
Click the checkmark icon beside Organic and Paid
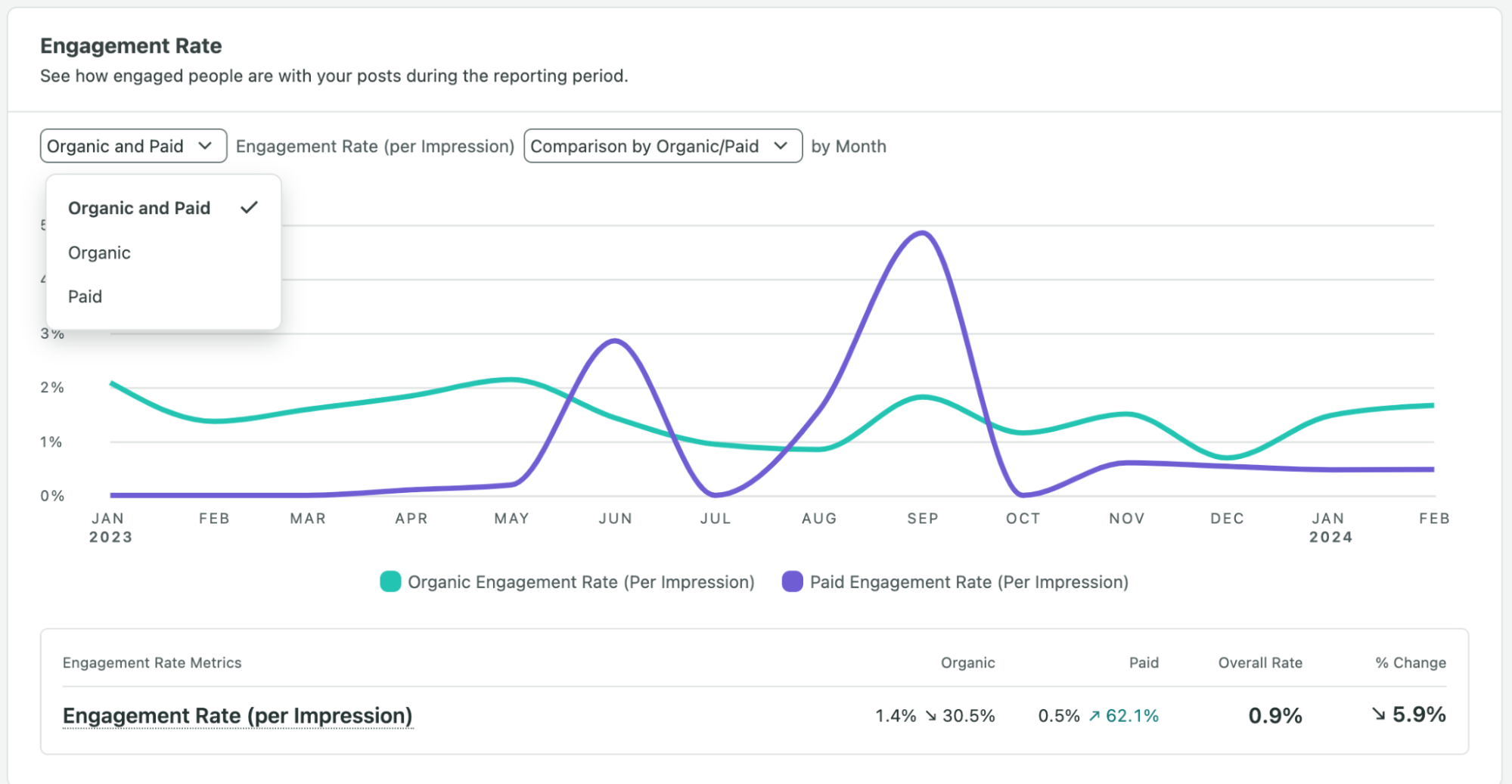(x=250, y=207)
